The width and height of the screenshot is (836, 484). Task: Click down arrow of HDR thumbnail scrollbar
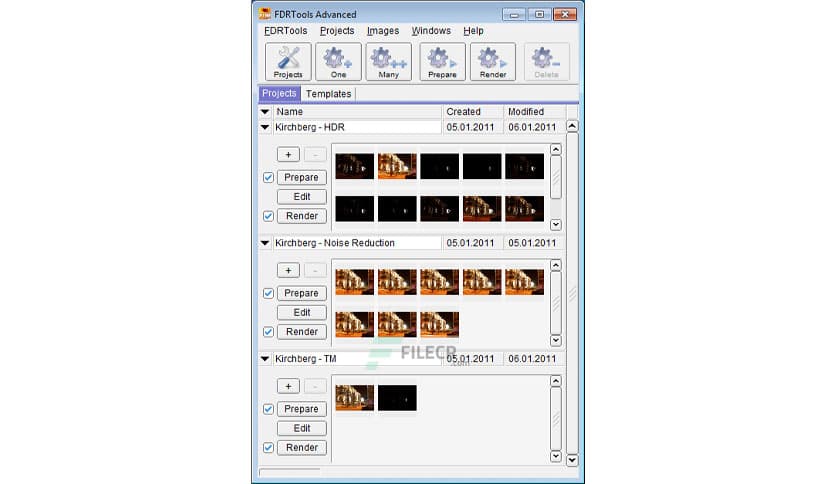(x=556, y=224)
